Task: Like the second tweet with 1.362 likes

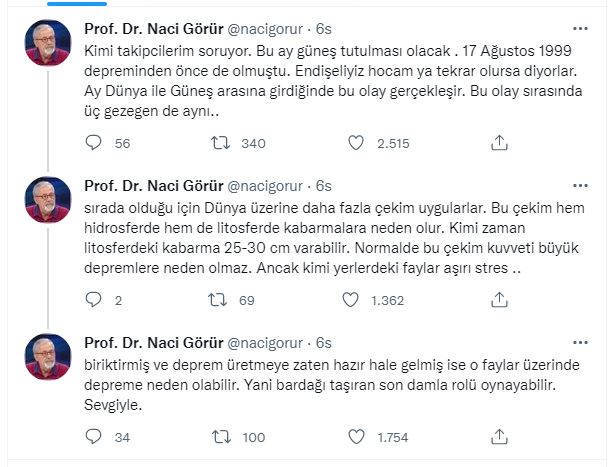Action: pyautogui.click(x=352, y=299)
